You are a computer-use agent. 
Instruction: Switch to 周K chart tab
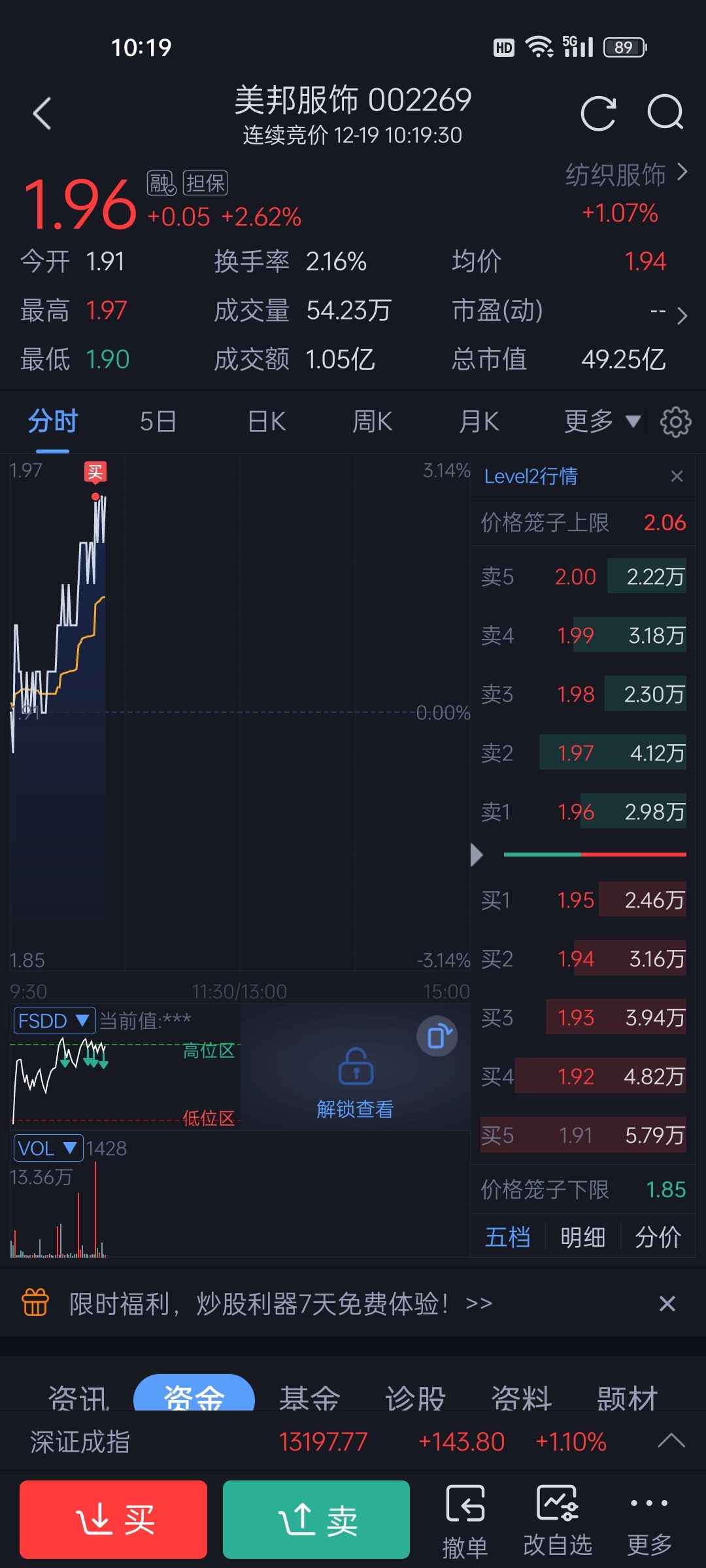point(372,421)
